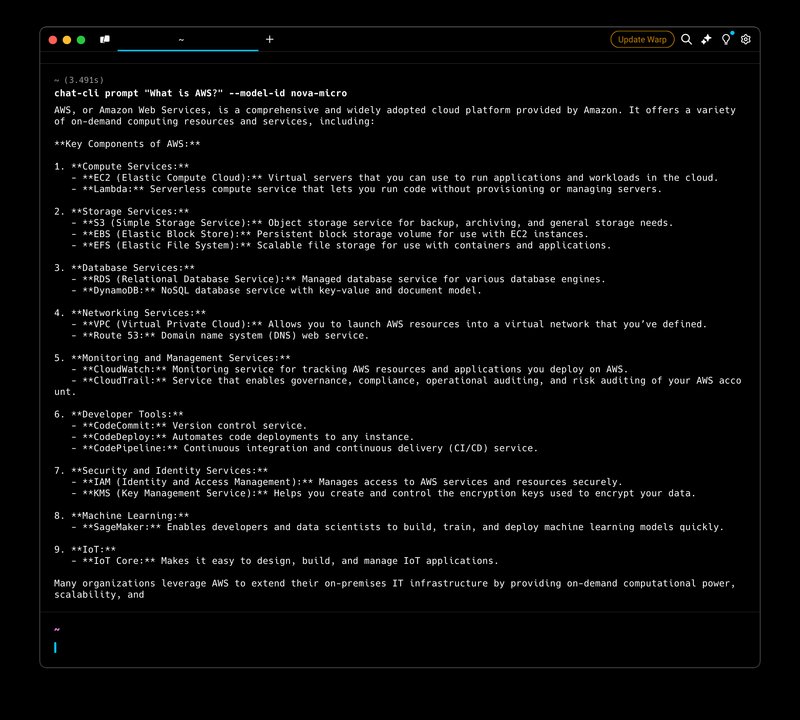This screenshot has width=800, height=720.
Task: Open a new terminal tab with the plus
Action: 269,40
